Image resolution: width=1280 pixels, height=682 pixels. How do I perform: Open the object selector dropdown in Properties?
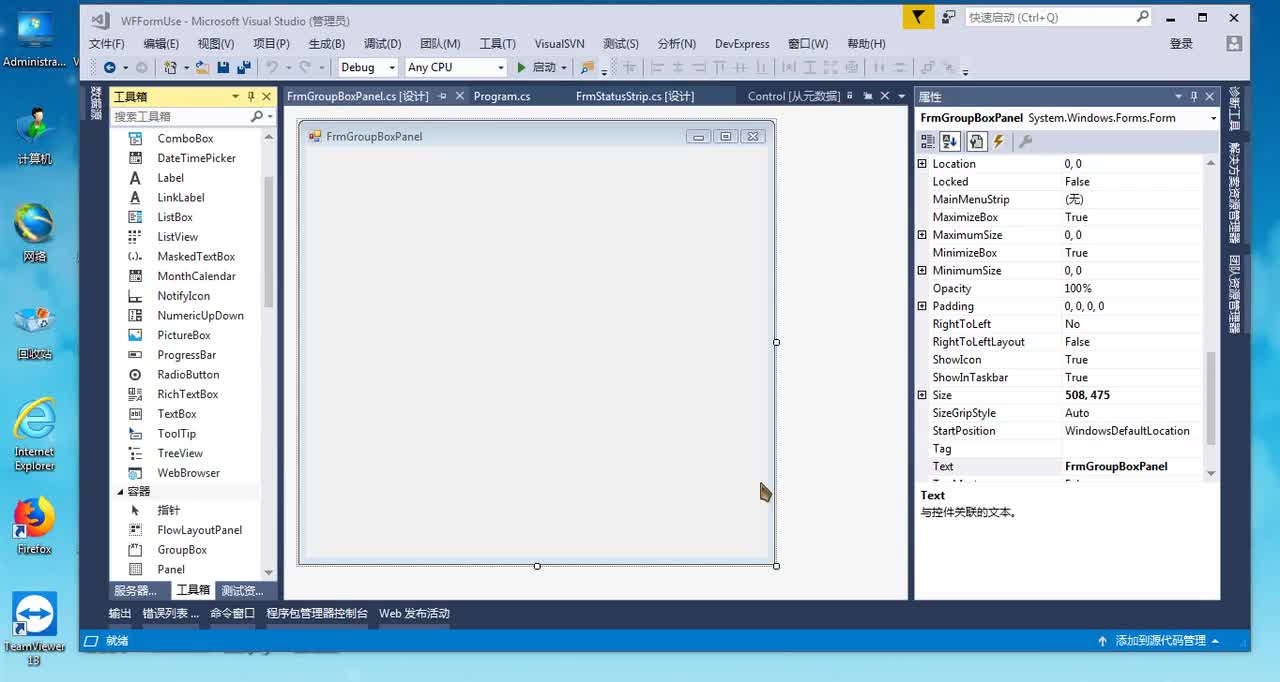[x=1213, y=118]
